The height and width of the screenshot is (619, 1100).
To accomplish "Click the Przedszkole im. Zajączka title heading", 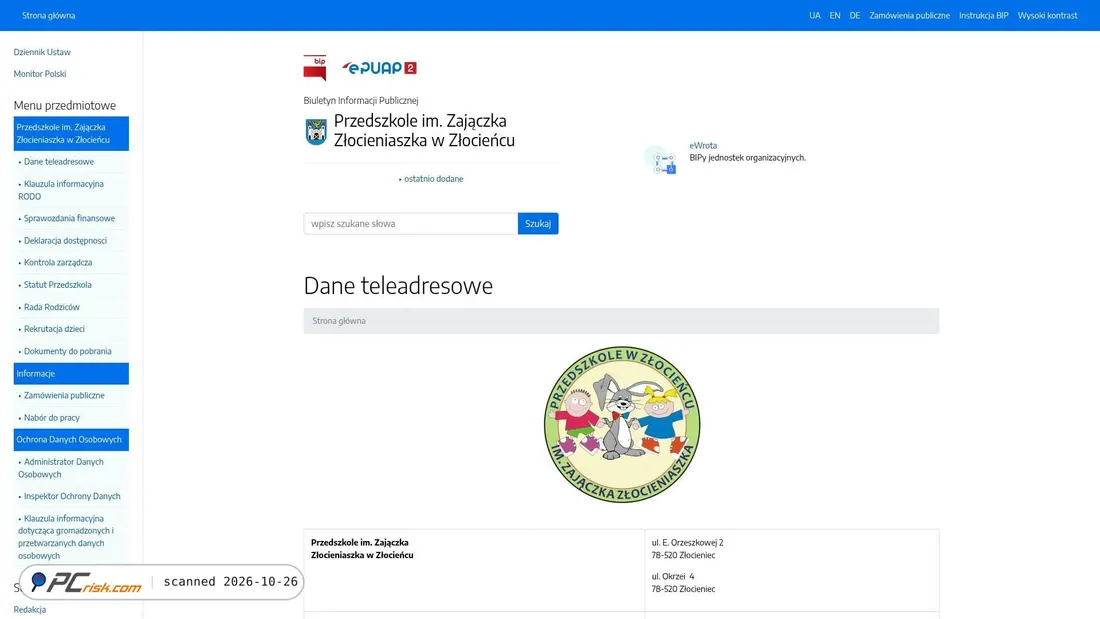I will pos(424,131).
